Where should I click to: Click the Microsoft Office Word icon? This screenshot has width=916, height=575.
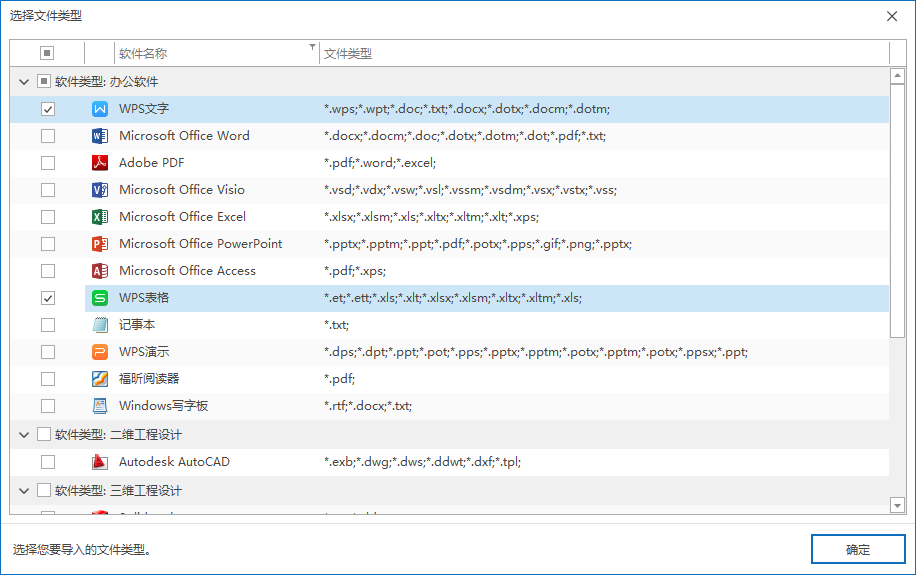(x=100, y=136)
